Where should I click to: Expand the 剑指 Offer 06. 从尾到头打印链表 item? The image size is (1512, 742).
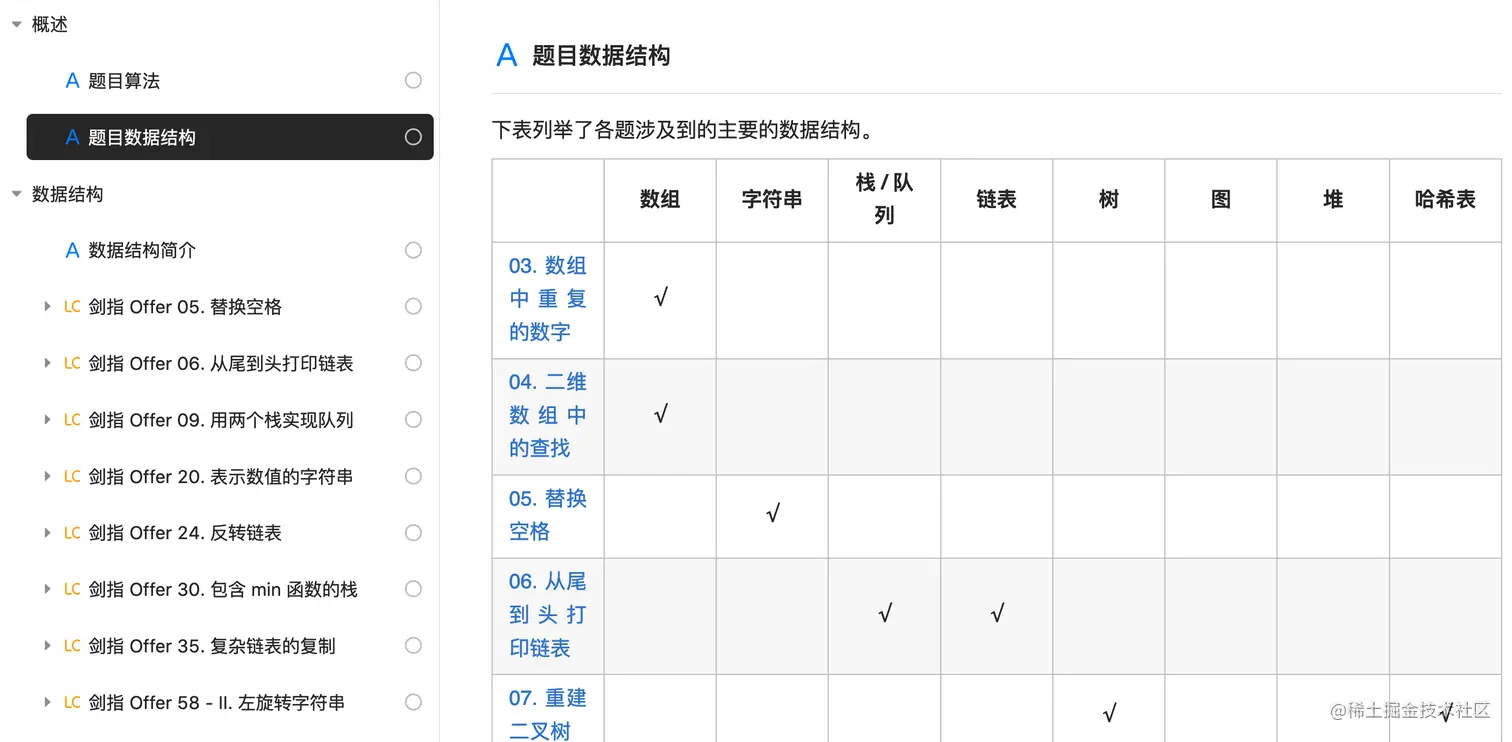(47, 362)
